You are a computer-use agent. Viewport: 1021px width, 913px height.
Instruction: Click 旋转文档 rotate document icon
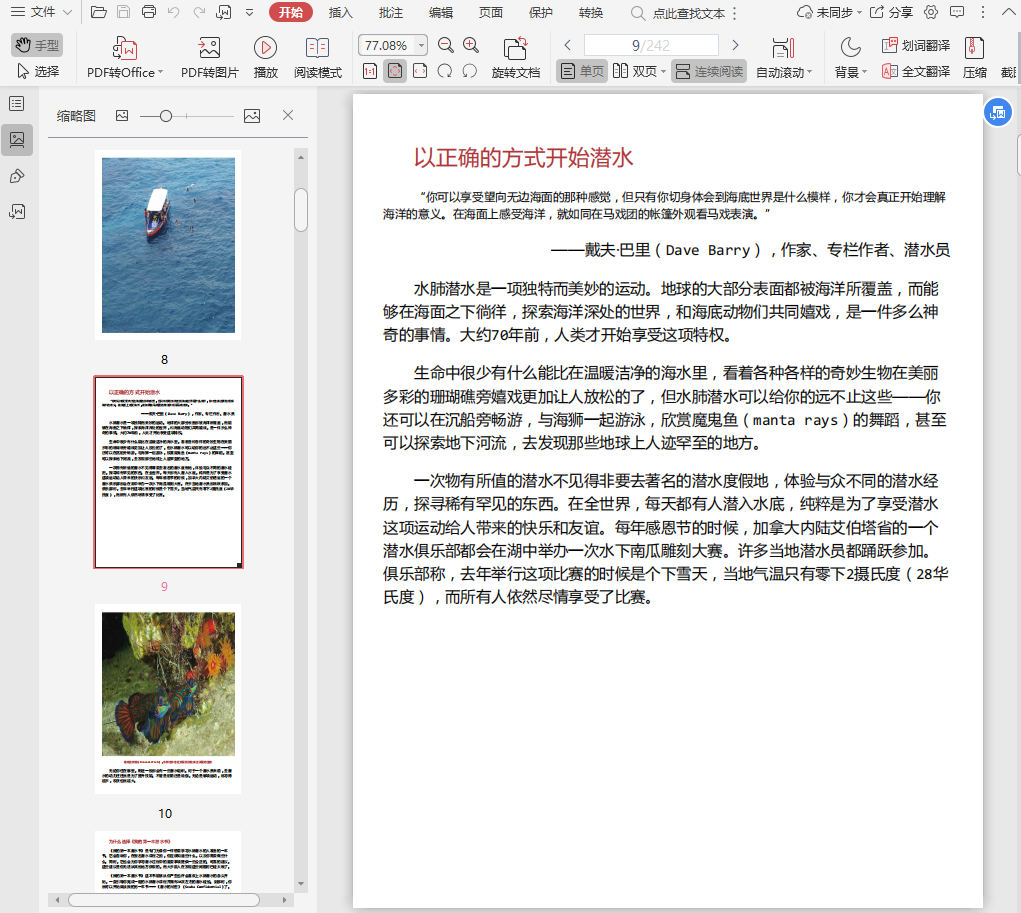pos(516,57)
